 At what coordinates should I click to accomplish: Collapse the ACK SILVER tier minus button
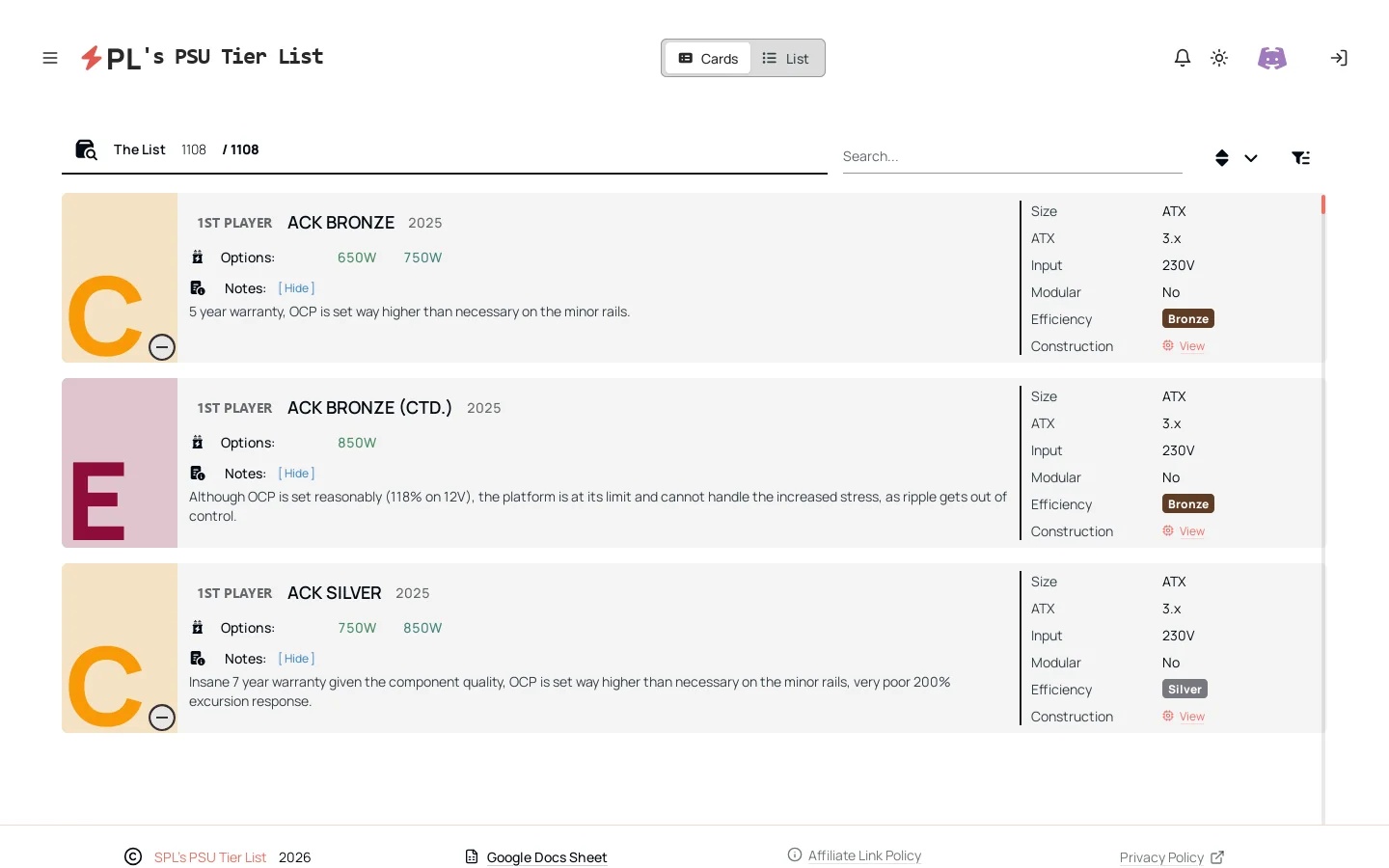pos(162,718)
